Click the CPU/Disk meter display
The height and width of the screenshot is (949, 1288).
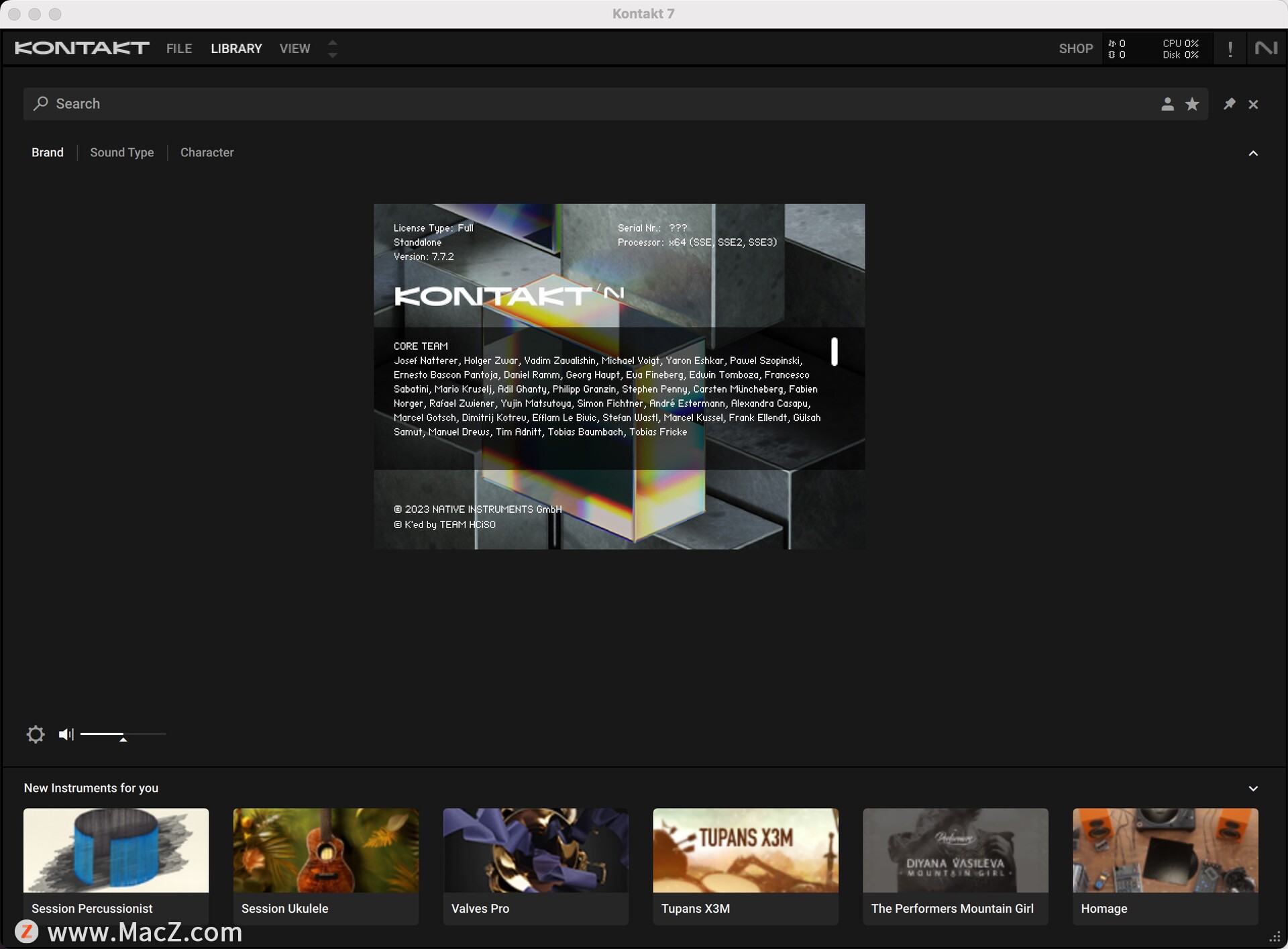point(1180,48)
